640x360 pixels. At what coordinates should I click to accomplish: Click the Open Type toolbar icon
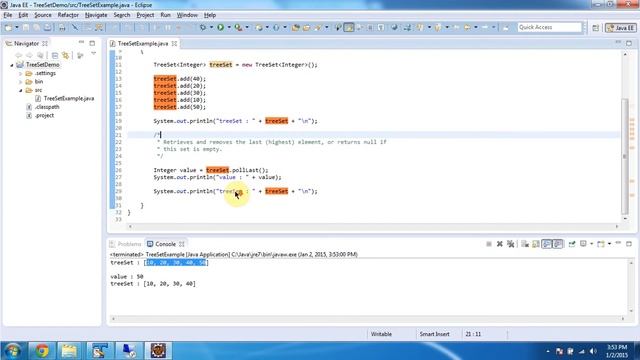[x=296, y=27]
